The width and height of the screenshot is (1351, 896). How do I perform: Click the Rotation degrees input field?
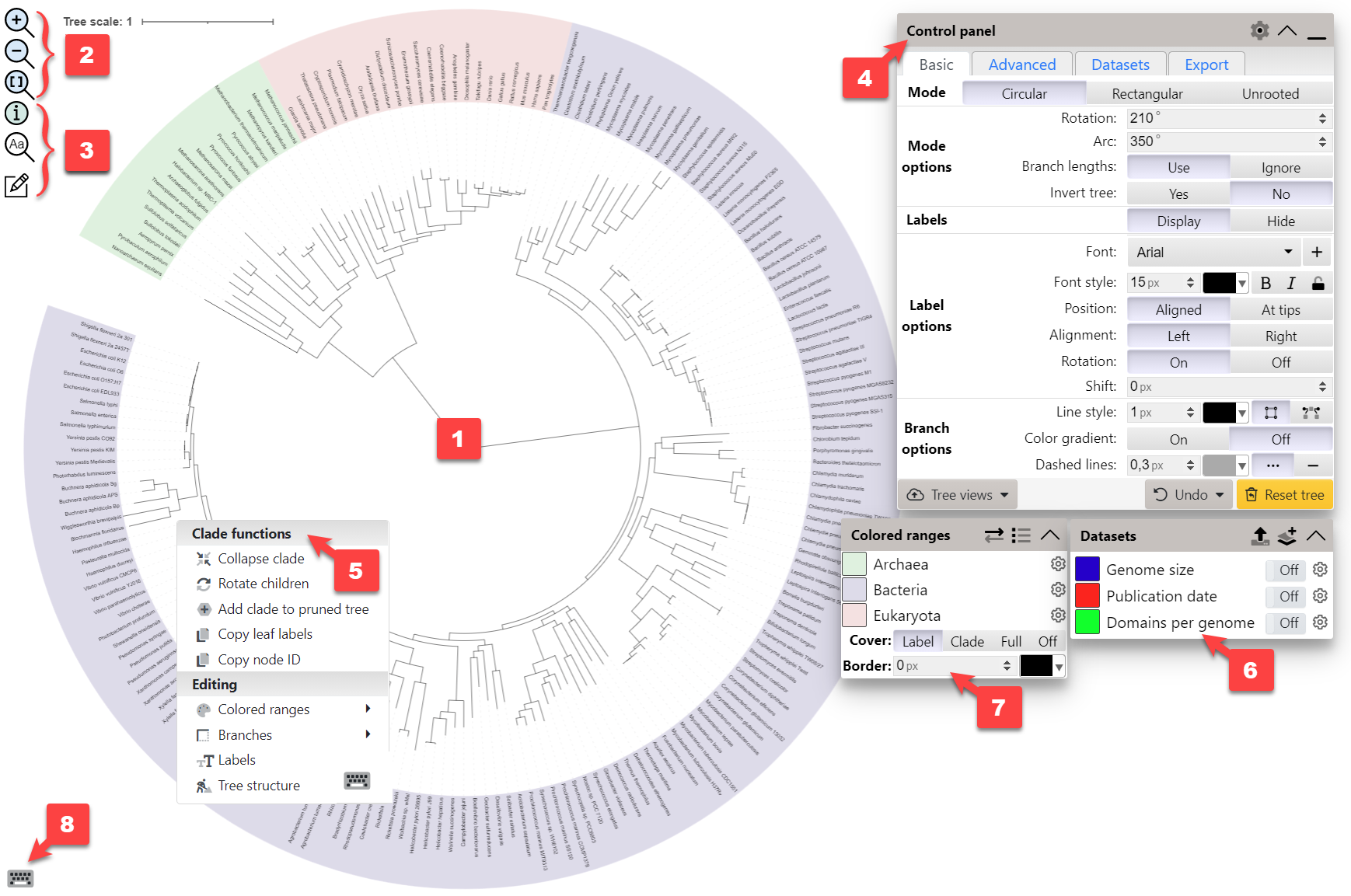click(1229, 118)
